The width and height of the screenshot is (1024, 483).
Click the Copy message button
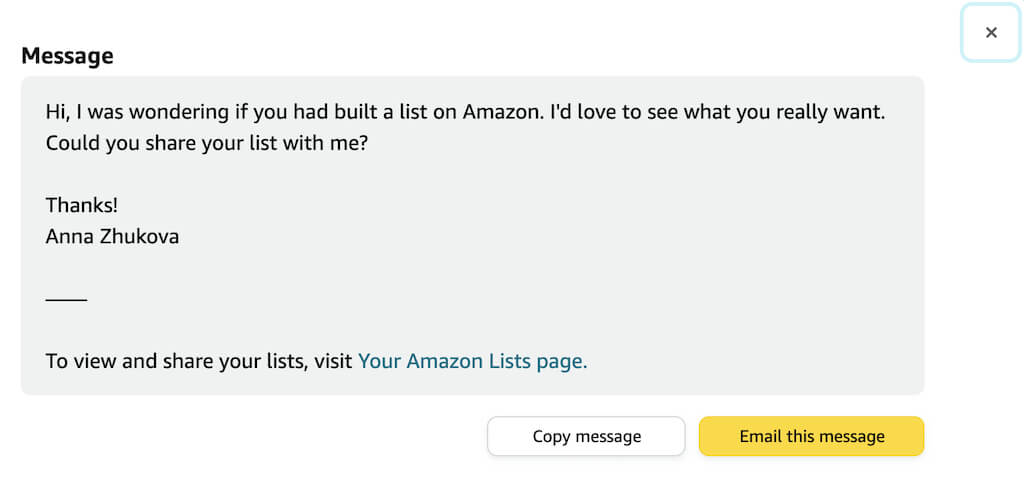(586, 436)
